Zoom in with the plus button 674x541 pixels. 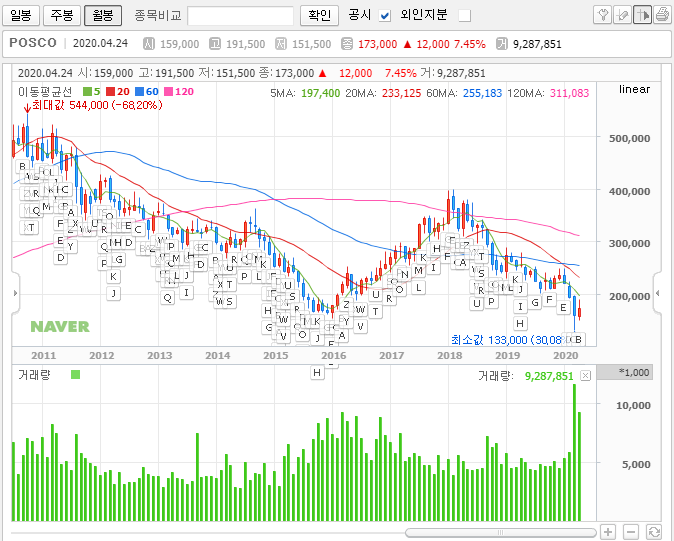(608, 532)
